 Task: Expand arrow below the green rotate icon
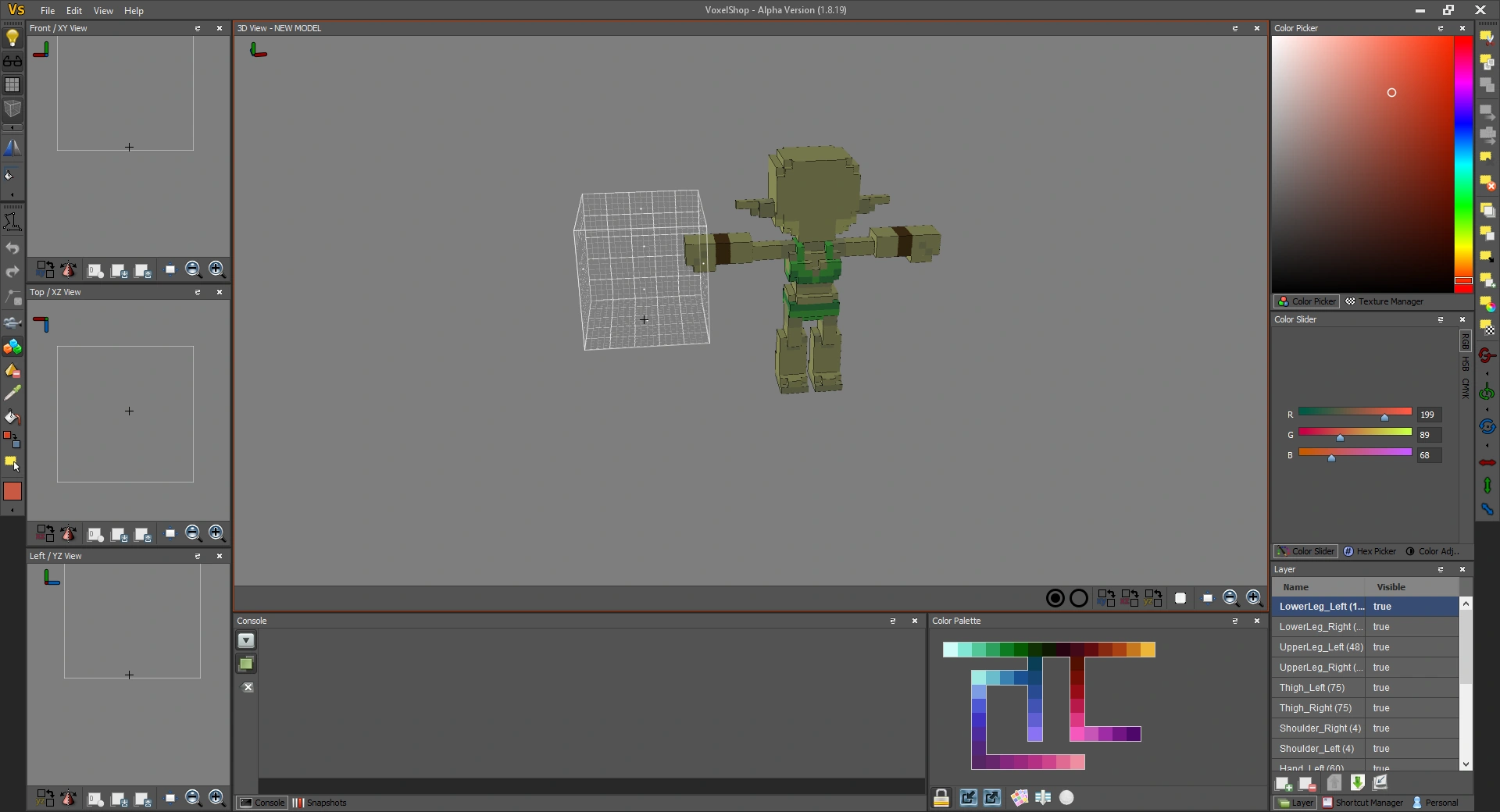1487,409
